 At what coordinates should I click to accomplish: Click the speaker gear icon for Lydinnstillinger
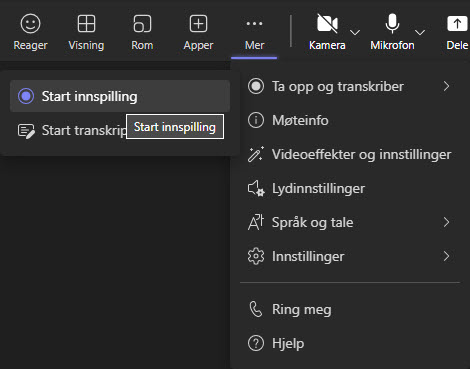click(x=256, y=189)
